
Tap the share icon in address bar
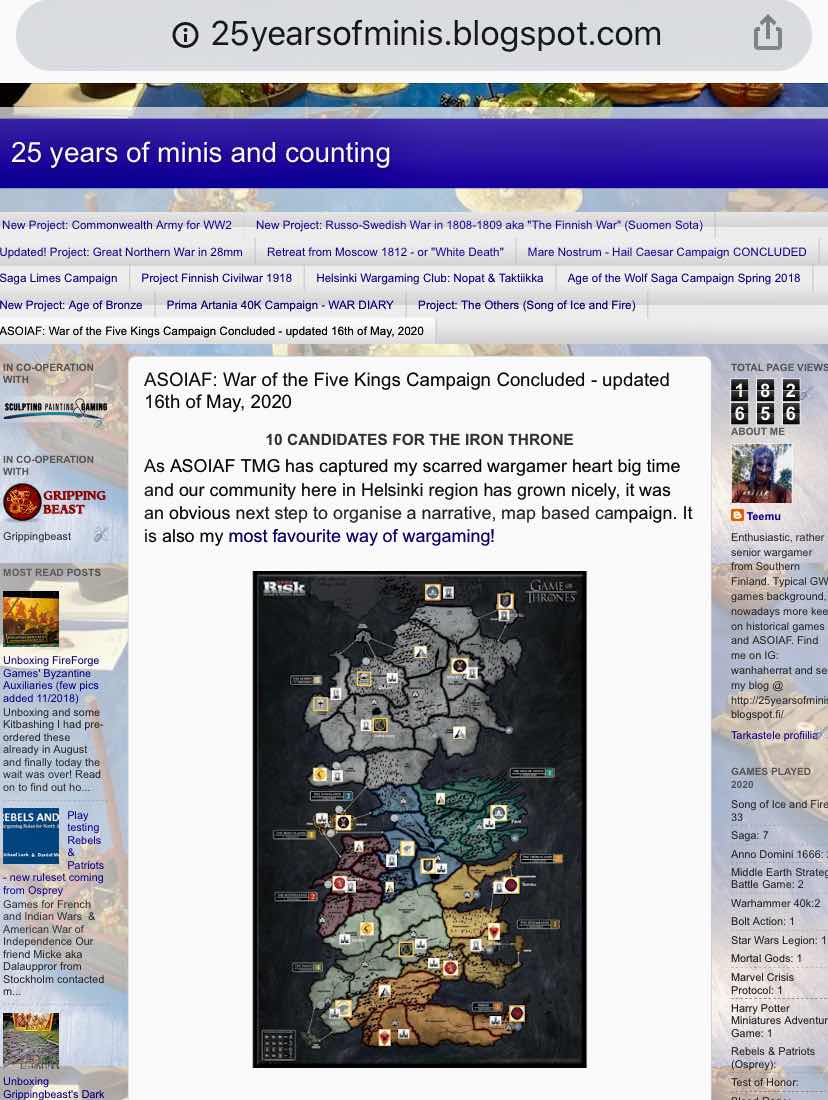point(768,33)
